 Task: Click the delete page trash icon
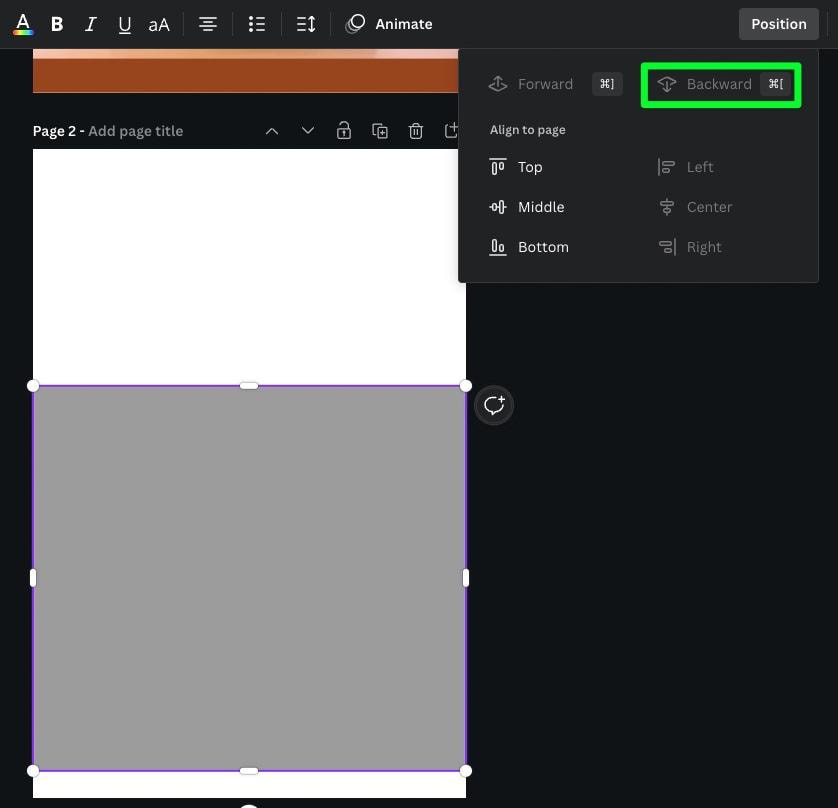point(416,131)
